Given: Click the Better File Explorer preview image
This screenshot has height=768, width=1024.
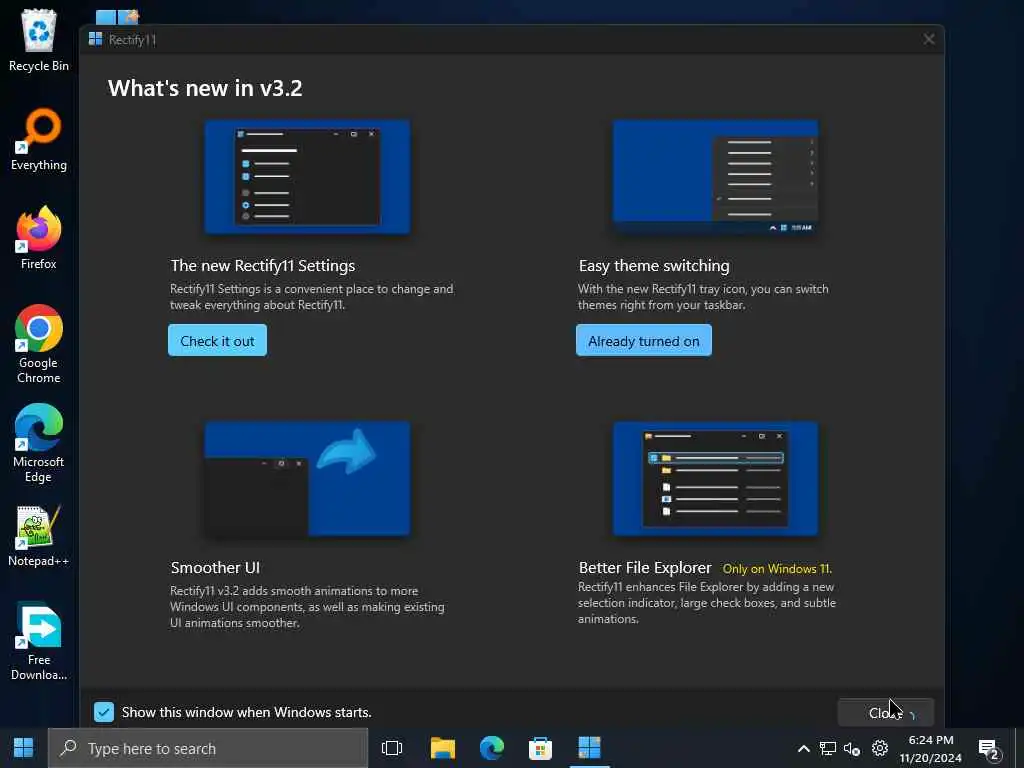Looking at the screenshot, I should pyautogui.click(x=715, y=479).
